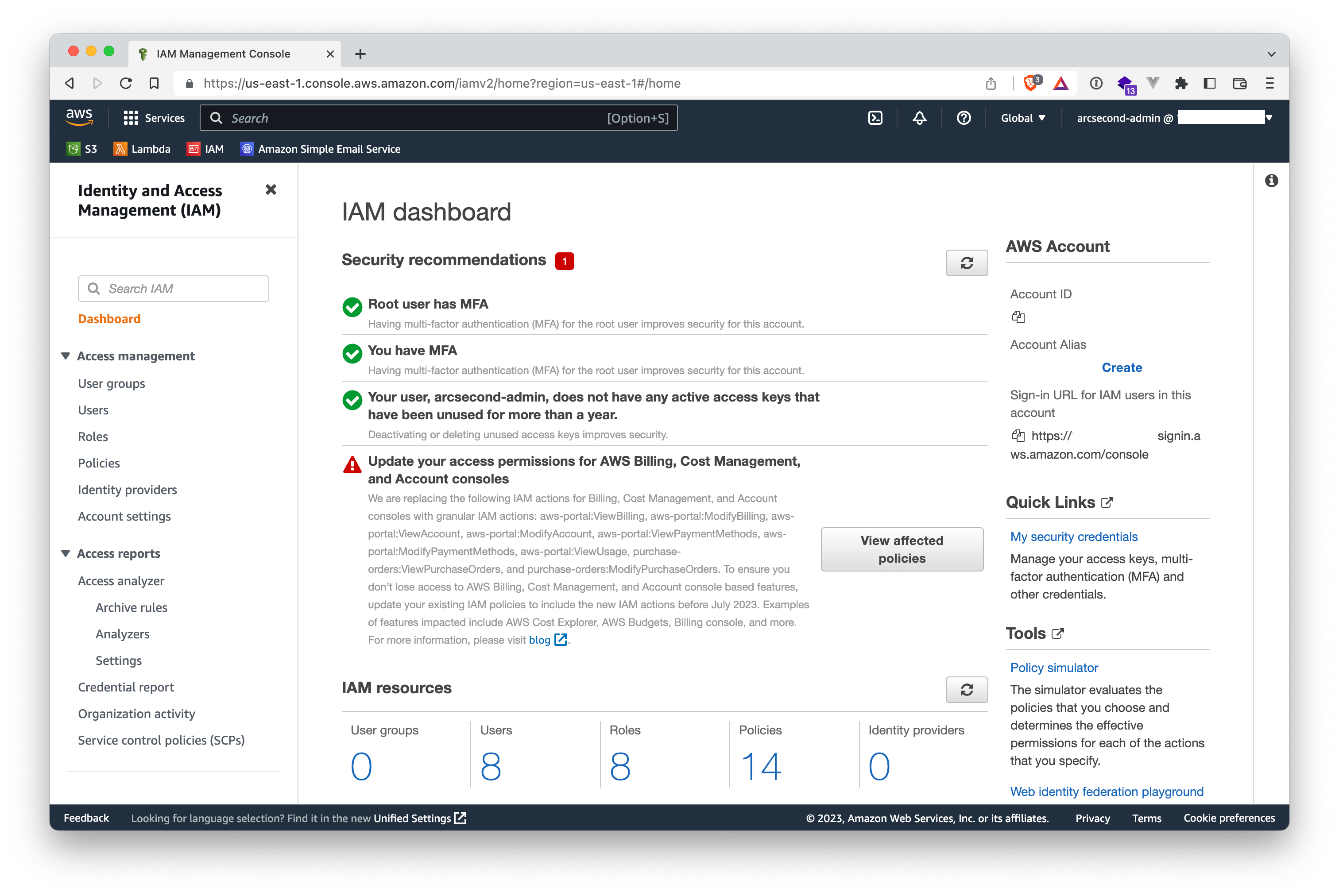The image size is (1339, 896).
Task: Collapse the Access reports section
Action: click(x=66, y=553)
